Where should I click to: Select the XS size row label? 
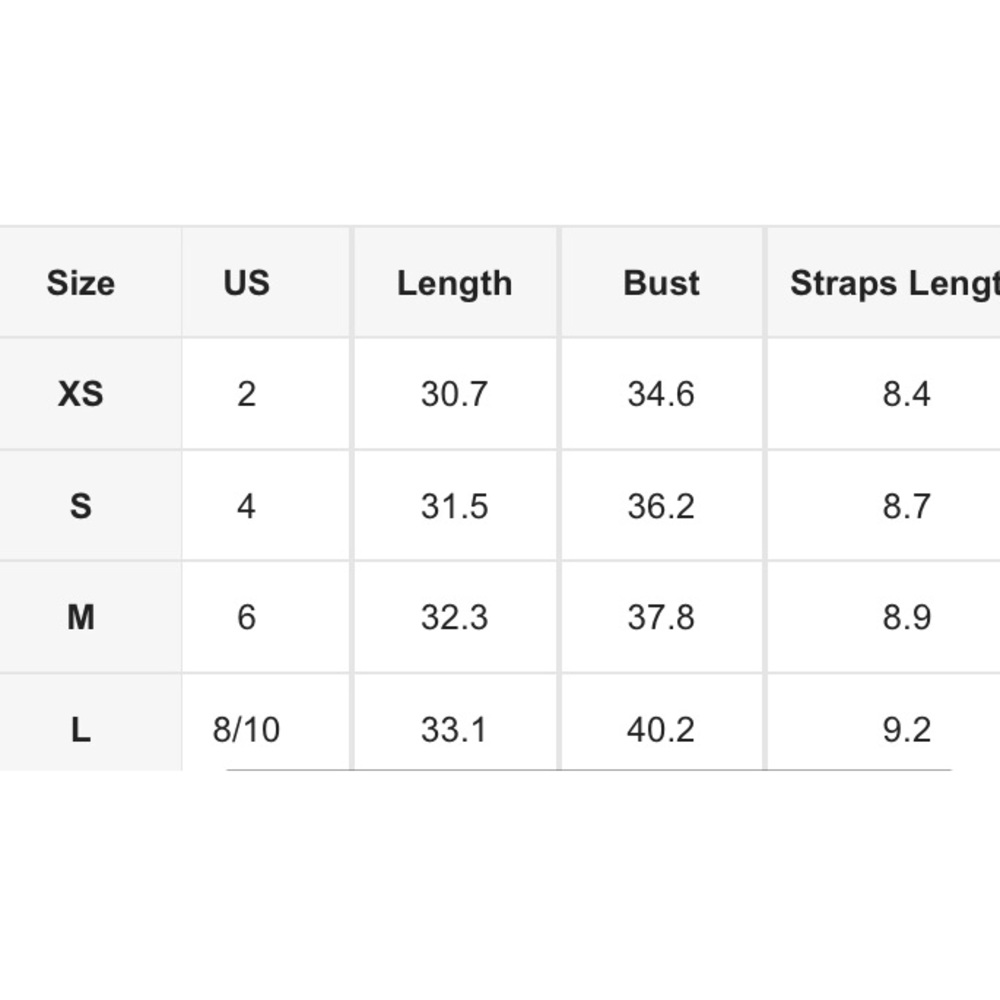point(81,393)
